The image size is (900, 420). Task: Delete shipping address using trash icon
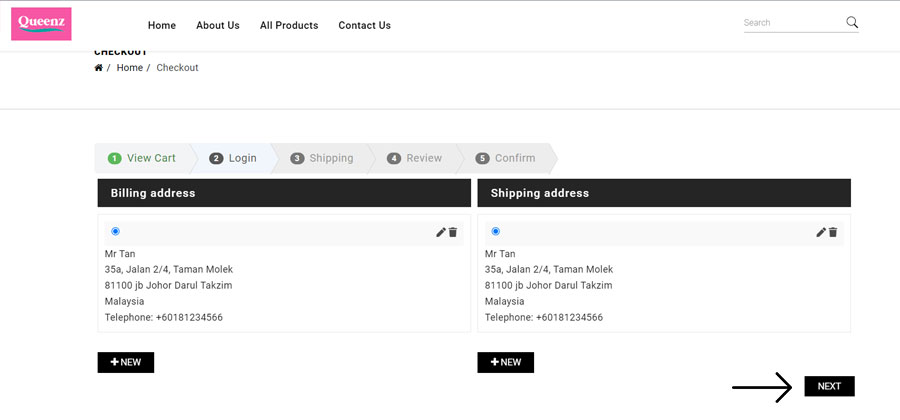pos(833,232)
